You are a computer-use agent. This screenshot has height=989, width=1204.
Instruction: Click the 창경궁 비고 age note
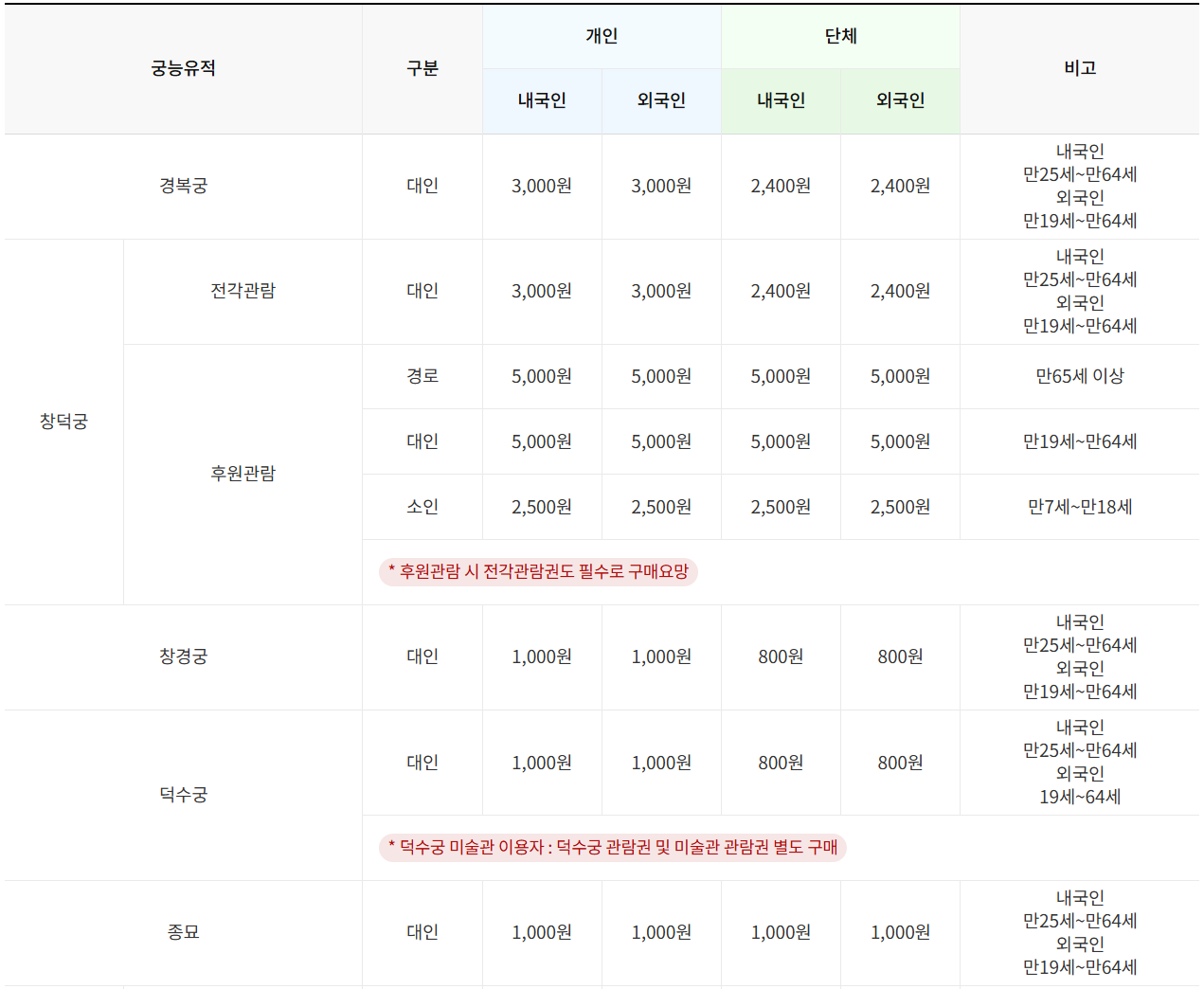pyautogui.click(x=1080, y=656)
